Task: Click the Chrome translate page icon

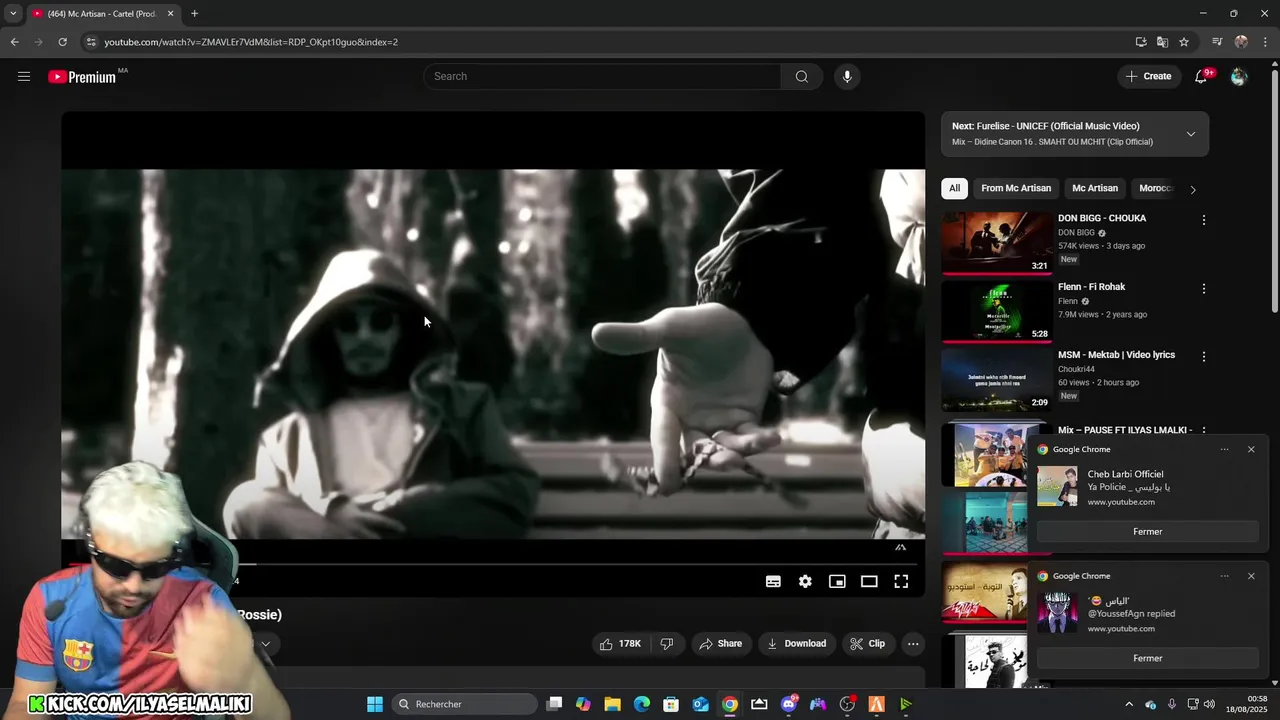Action: coord(1162,42)
